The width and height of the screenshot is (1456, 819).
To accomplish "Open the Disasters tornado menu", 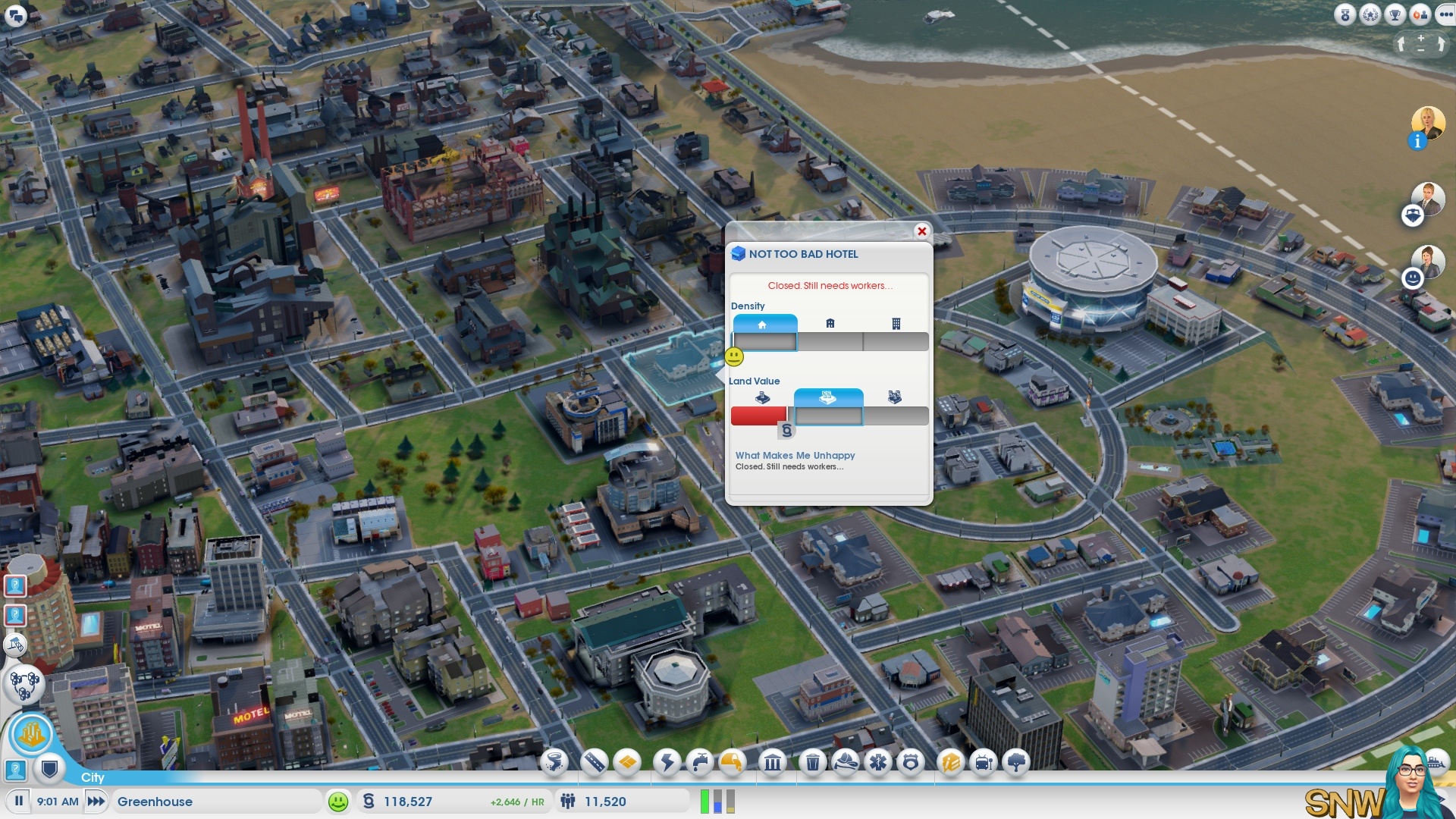I will (554, 761).
